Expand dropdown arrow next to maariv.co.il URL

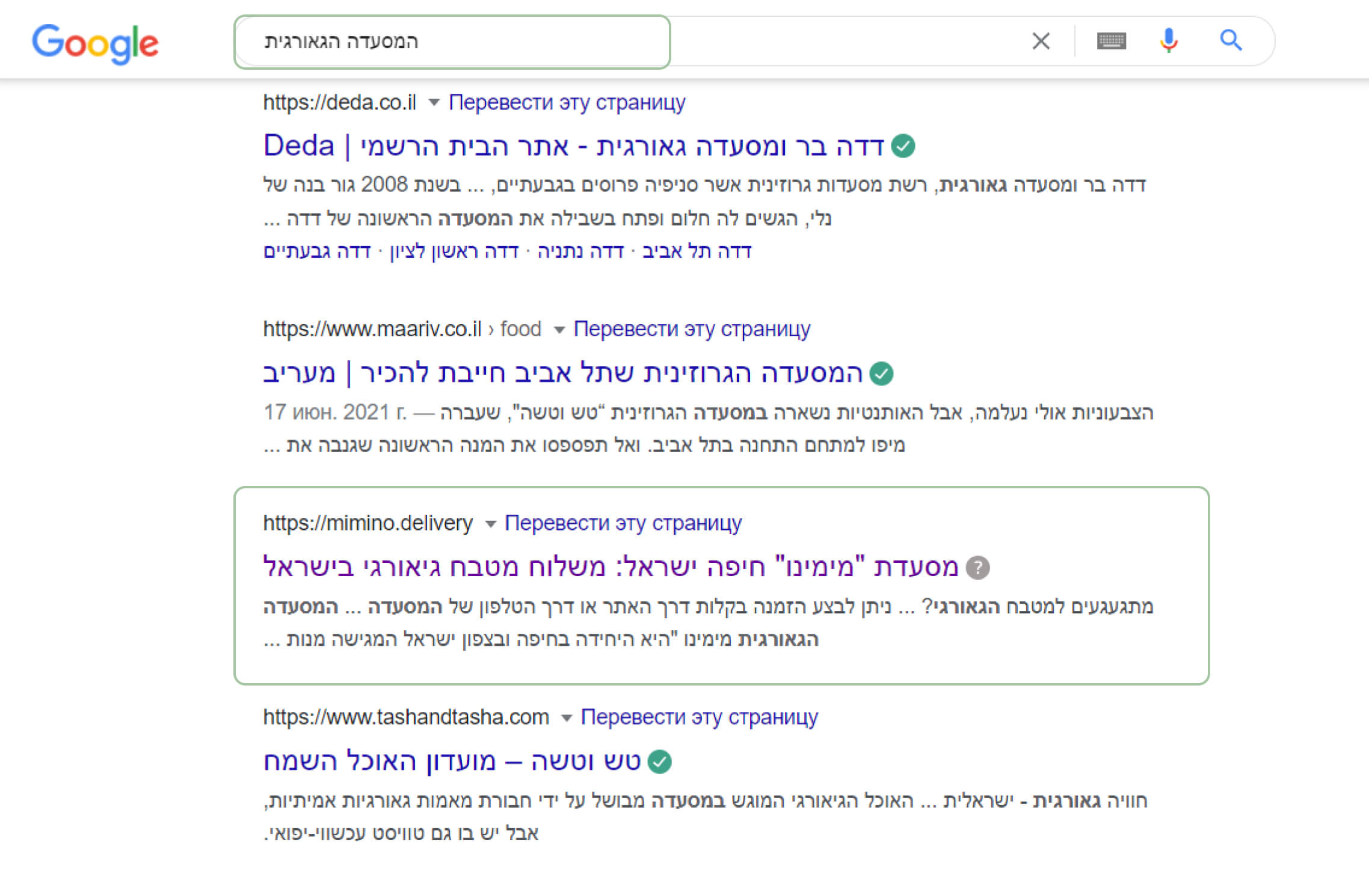pos(559,330)
